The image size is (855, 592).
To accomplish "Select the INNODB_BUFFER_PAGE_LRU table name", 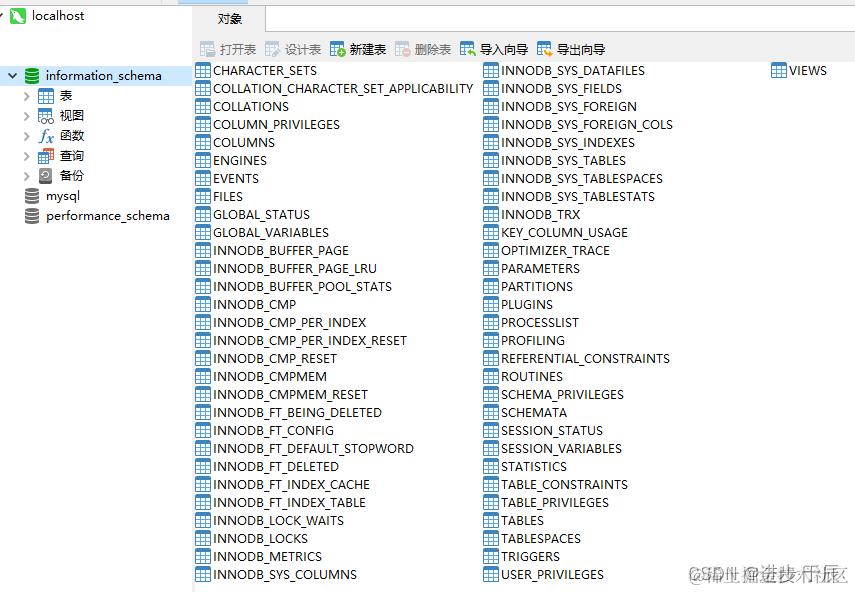I will coord(295,268).
